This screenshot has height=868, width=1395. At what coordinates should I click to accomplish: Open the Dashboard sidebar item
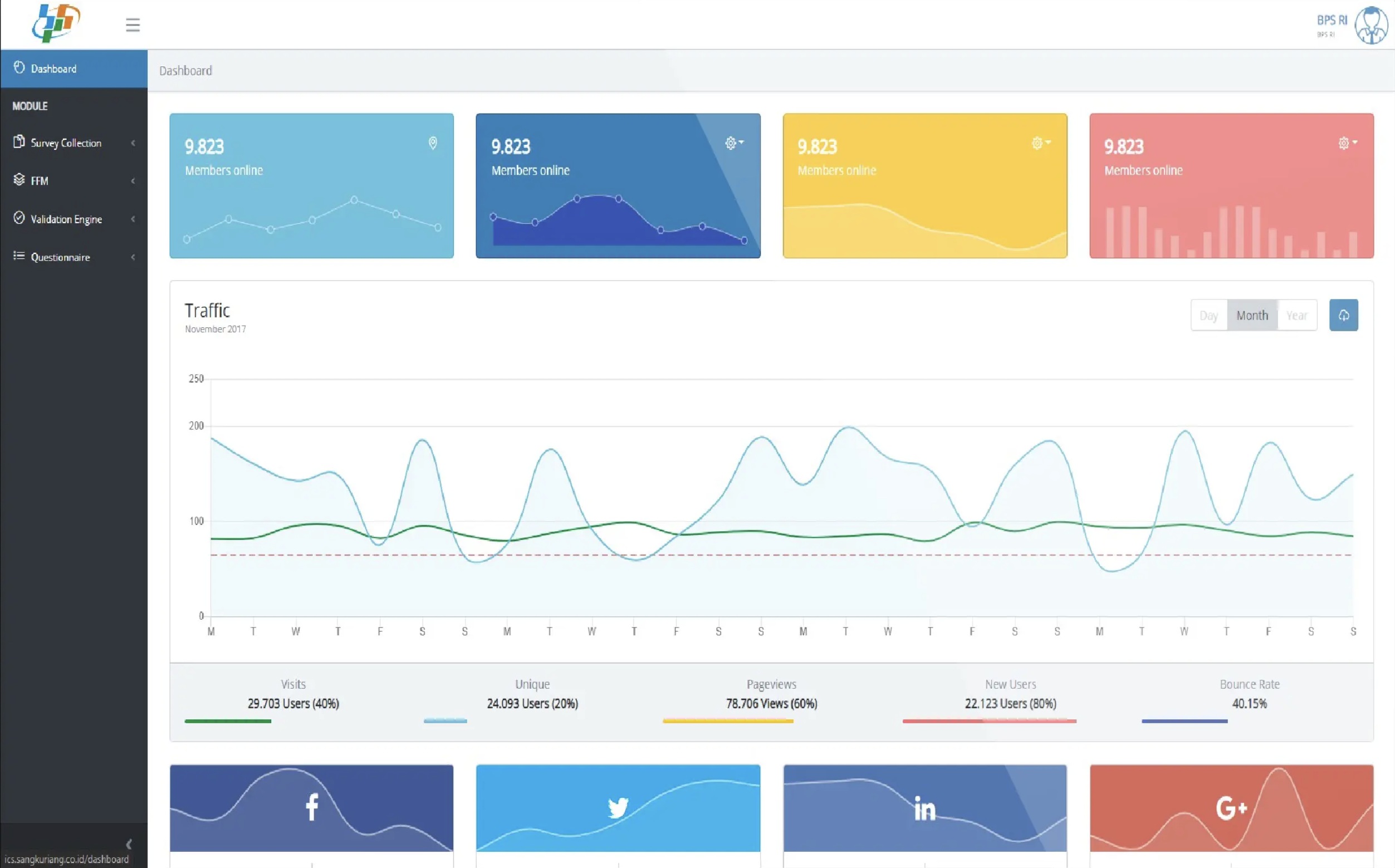pos(74,68)
